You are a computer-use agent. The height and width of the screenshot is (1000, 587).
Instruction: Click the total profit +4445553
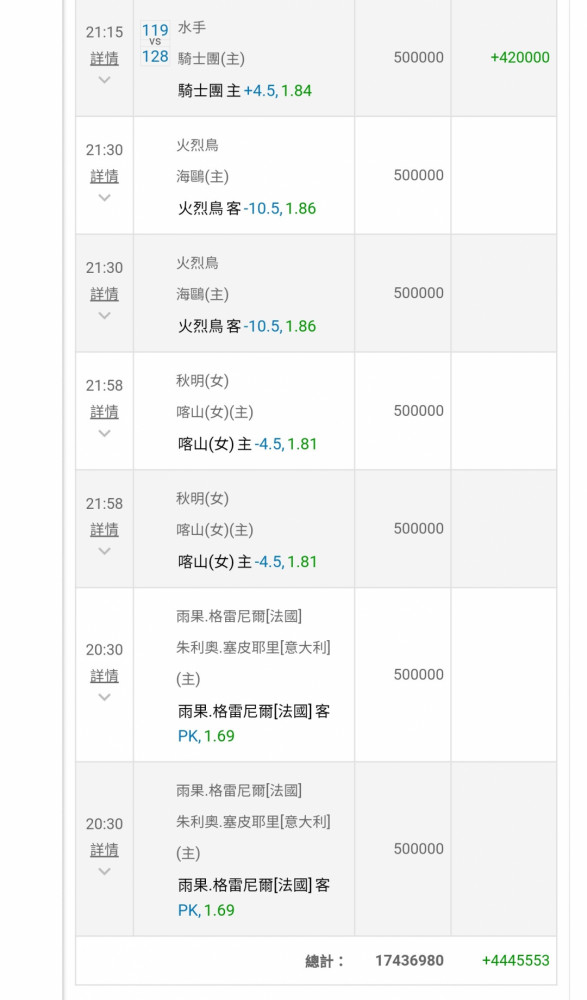tap(516, 960)
